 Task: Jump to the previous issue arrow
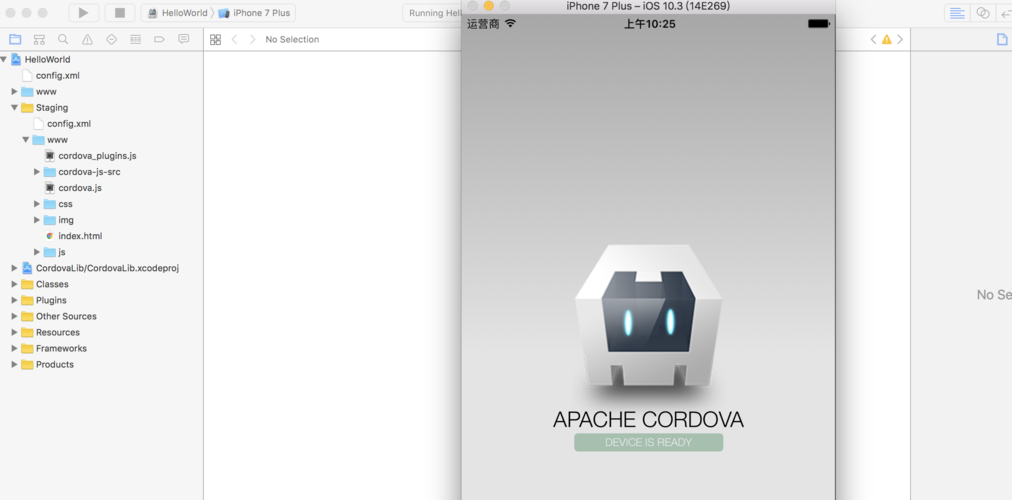(x=873, y=39)
